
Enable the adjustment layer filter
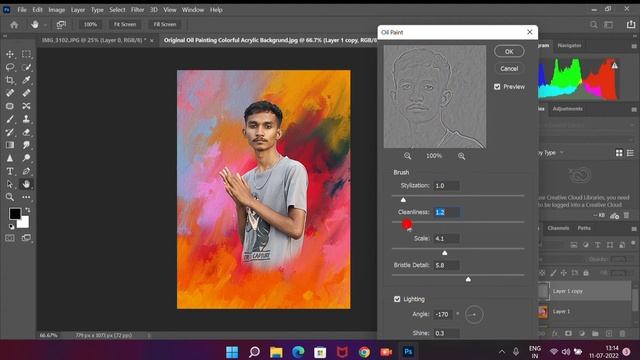tap(586, 245)
